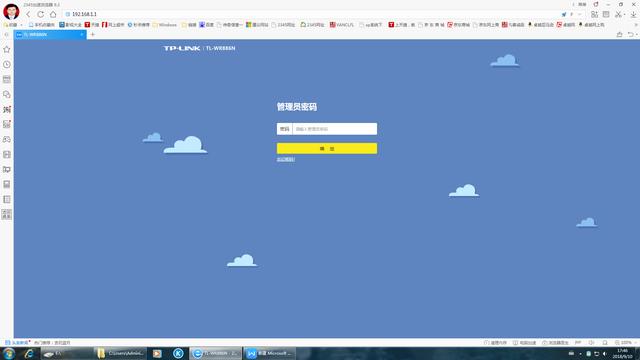Screen dimensions: 640x360
Task: Open Internet Explorer from the taskbar
Action: tap(29, 353)
